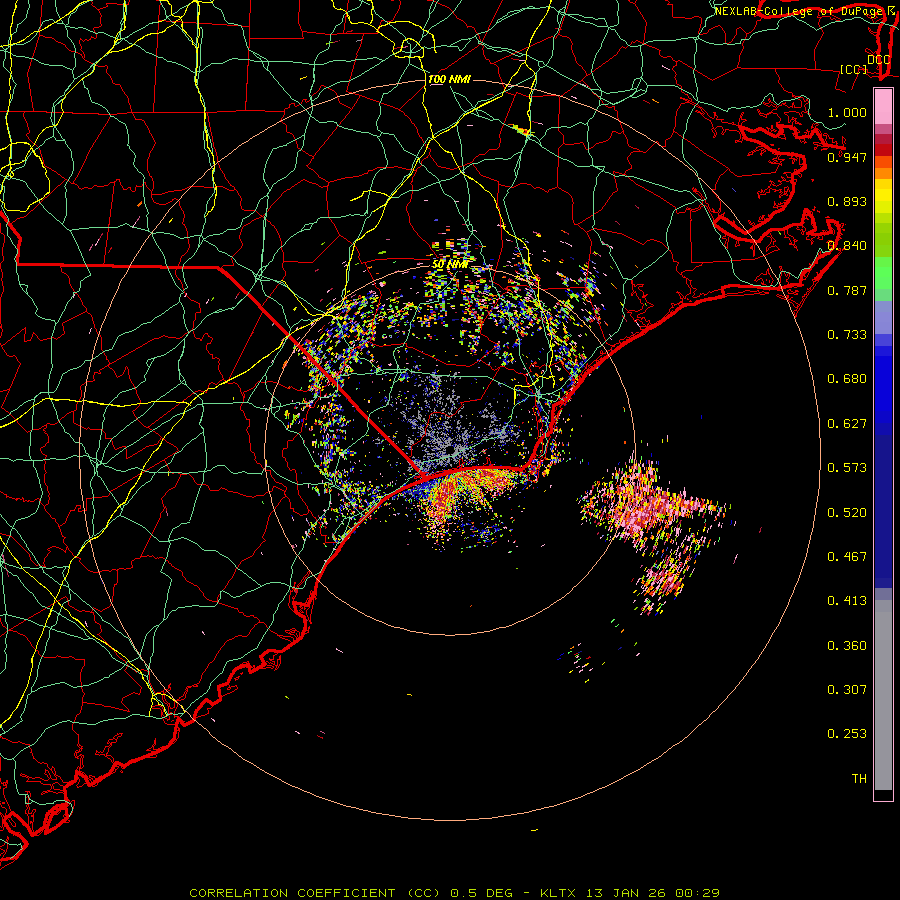Image resolution: width=900 pixels, height=900 pixels.
Task: Click the 0.467 legend value
Action: coord(847,557)
